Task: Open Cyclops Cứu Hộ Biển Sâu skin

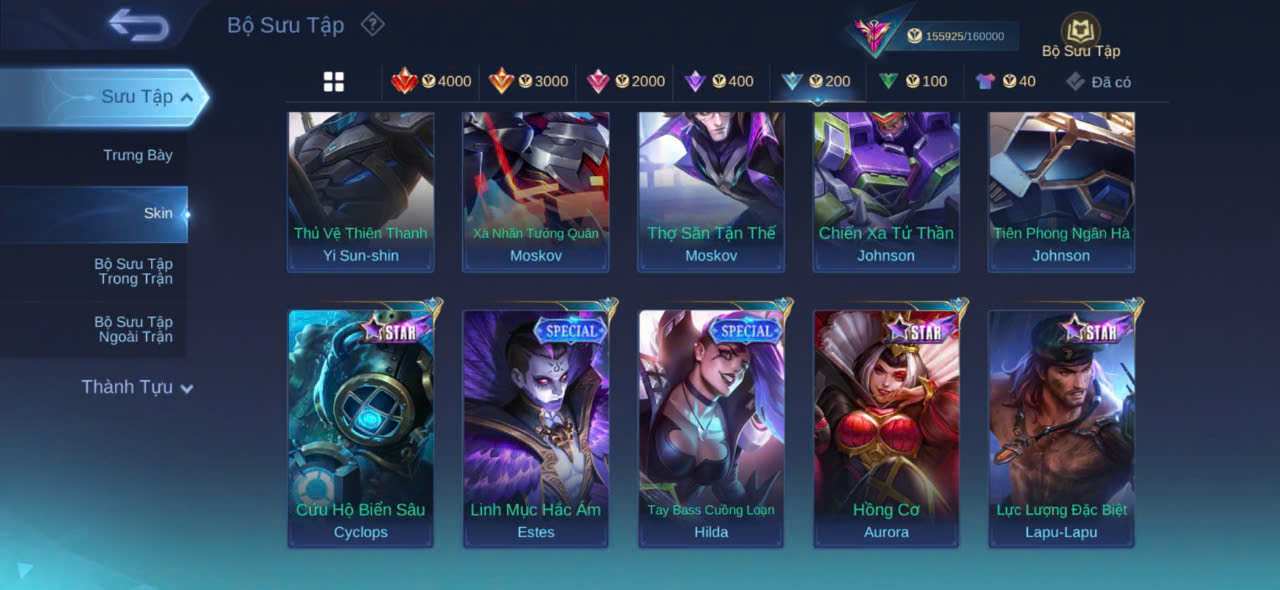Action: pyautogui.click(x=361, y=428)
